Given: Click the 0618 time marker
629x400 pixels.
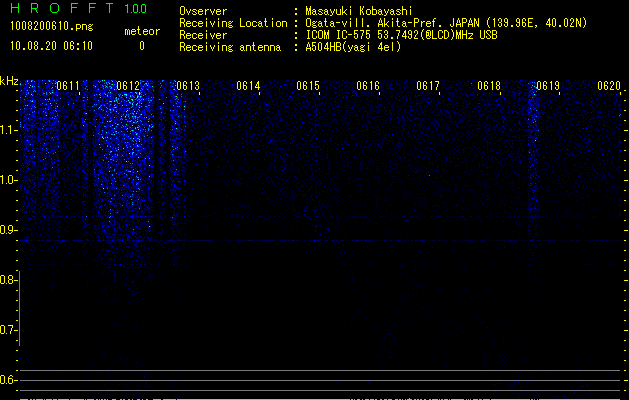Looking at the screenshot, I should tap(489, 86).
